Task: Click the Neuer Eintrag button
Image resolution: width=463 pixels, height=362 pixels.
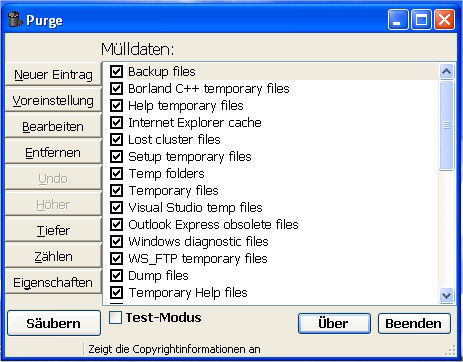Action: (x=53, y=74)
